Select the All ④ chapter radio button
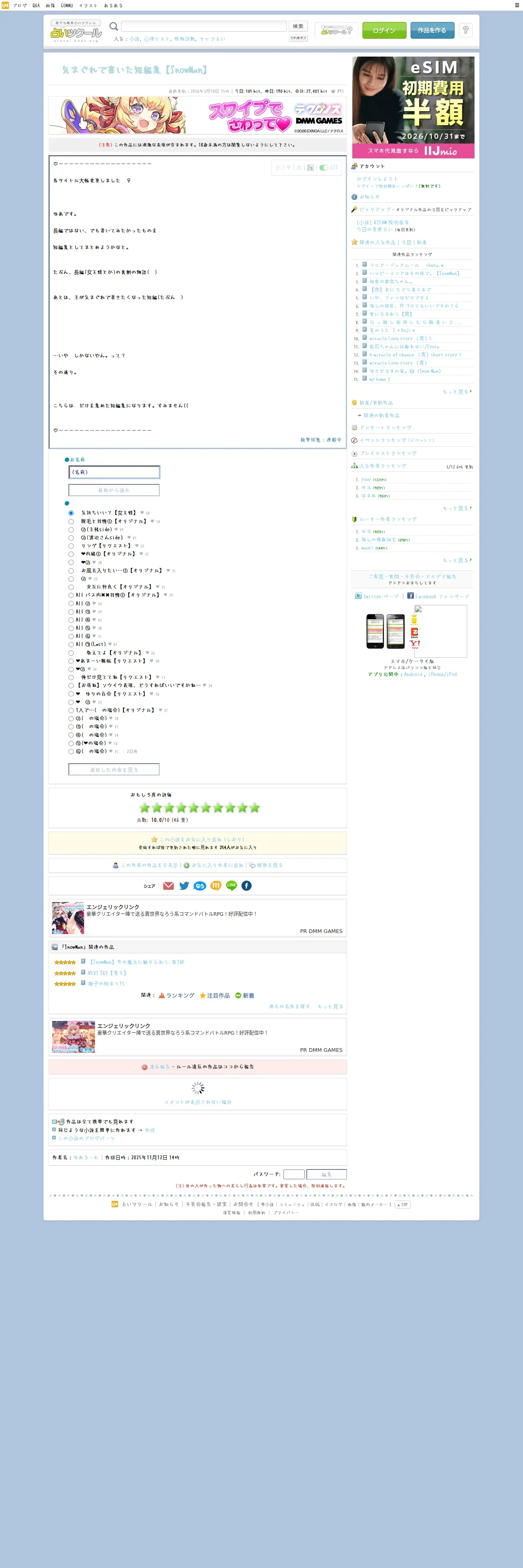This screenshot has width=523, height=1568. [70, 620]
